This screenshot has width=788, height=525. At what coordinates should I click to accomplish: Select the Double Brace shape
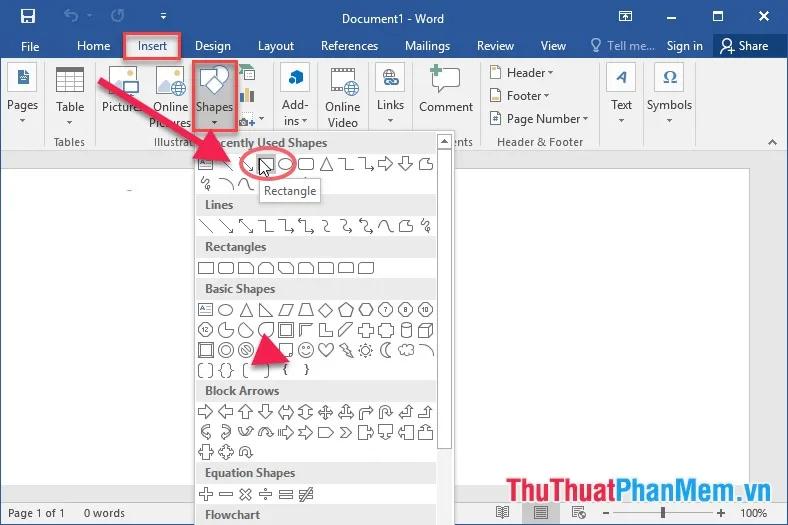click(226, 370)
